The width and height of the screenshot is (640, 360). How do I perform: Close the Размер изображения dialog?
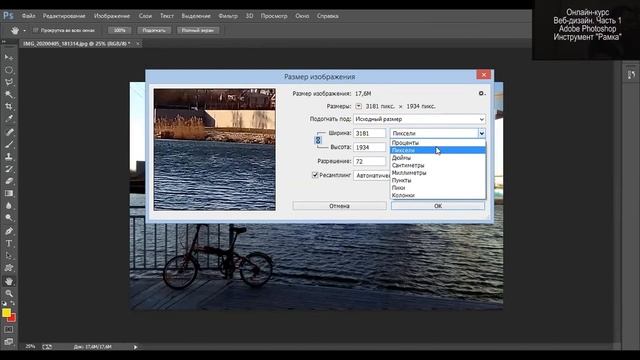pyautogui.click(x=484, y=74)
